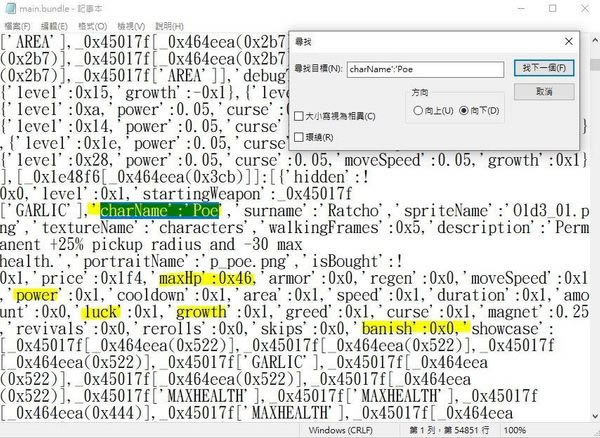
Task: Open the 說明 menu
Action: coord(168,25)
